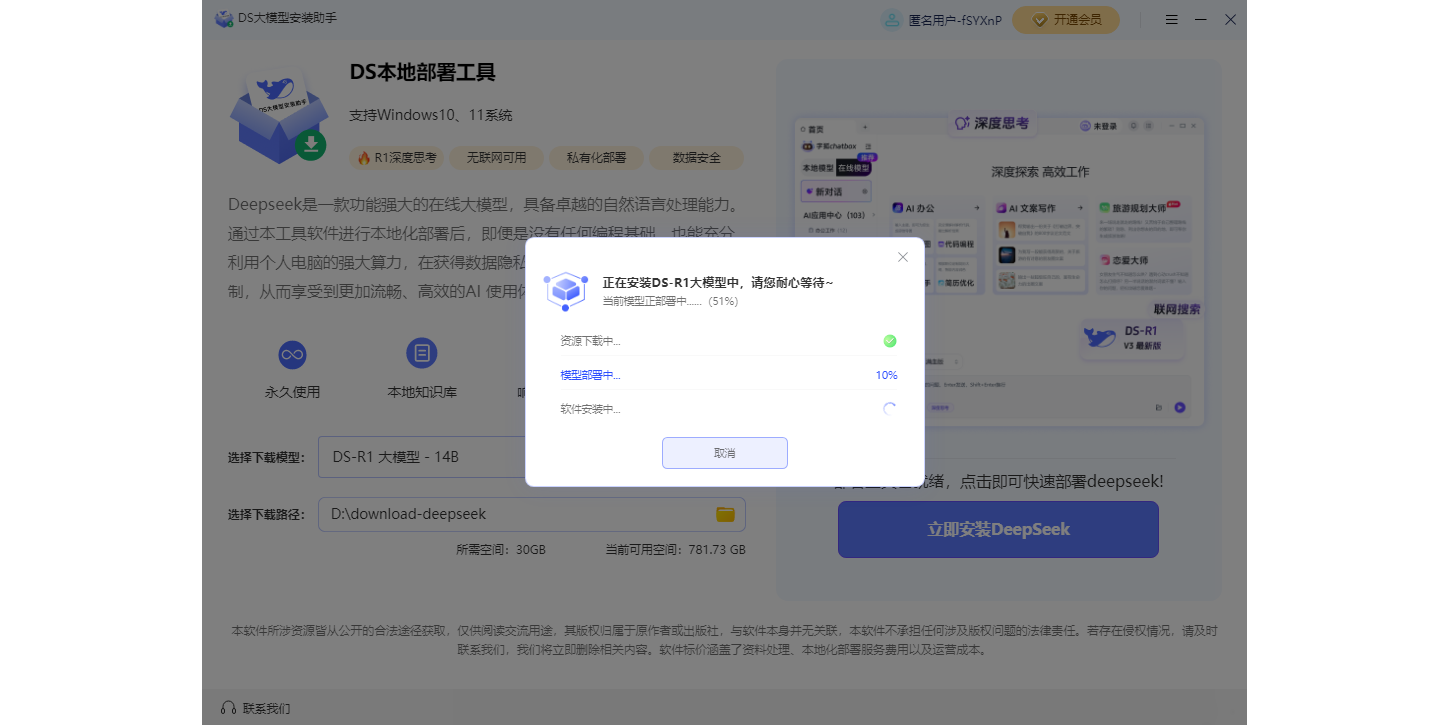Click the anonymous user avatar icon

890,20
